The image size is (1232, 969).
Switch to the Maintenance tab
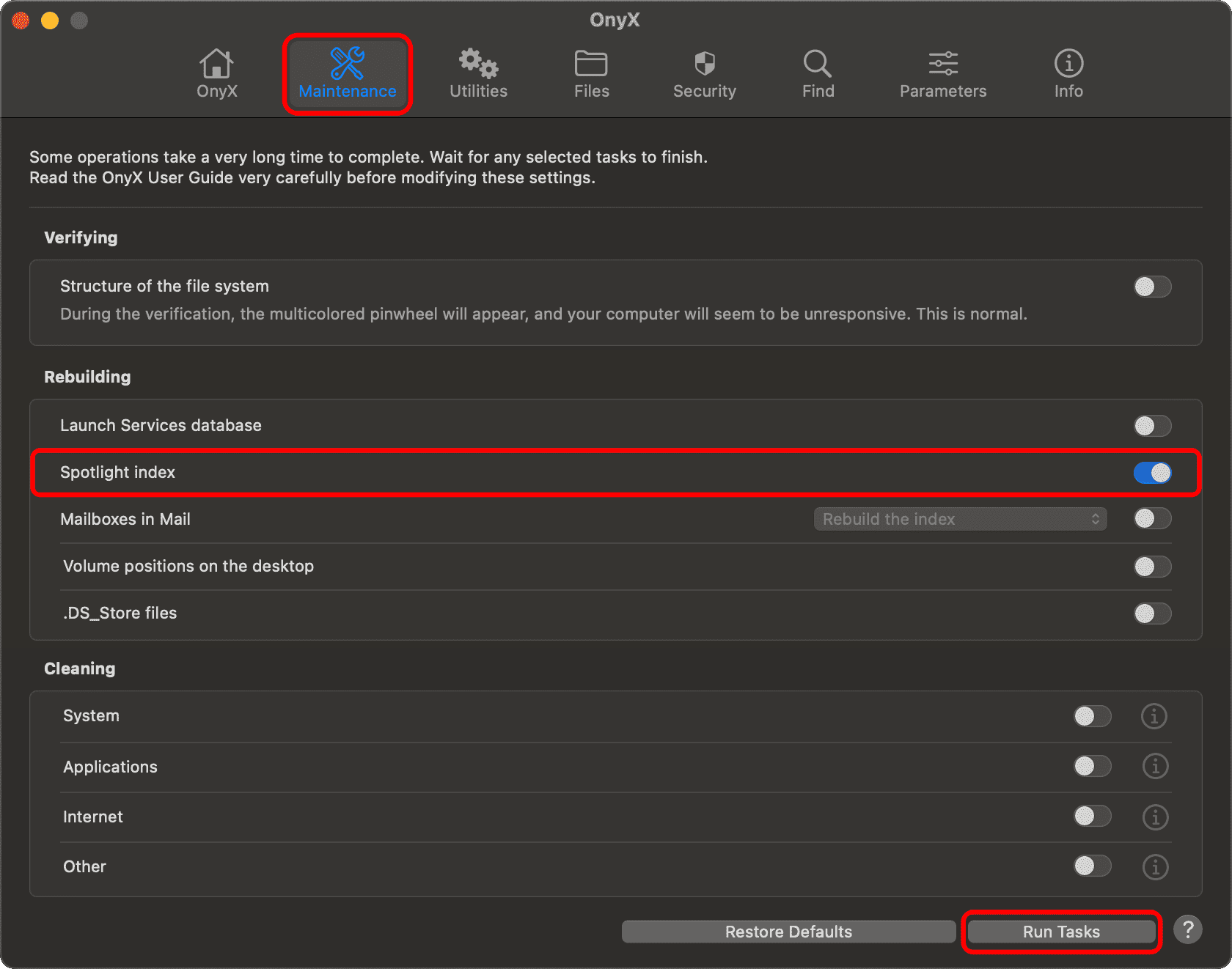point(347,73)
